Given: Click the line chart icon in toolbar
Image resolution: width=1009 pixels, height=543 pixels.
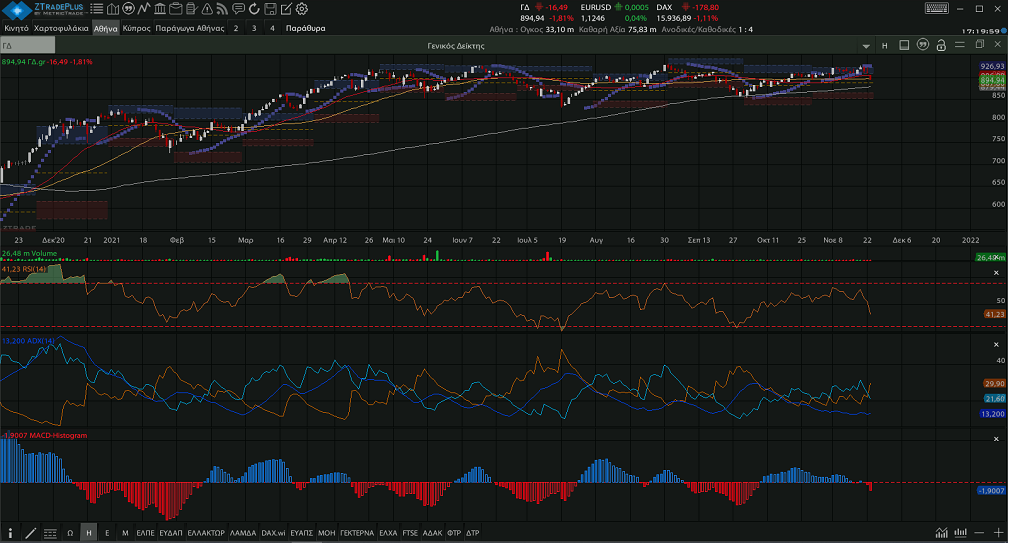Looking at the screenshot, I should (145, 9).
